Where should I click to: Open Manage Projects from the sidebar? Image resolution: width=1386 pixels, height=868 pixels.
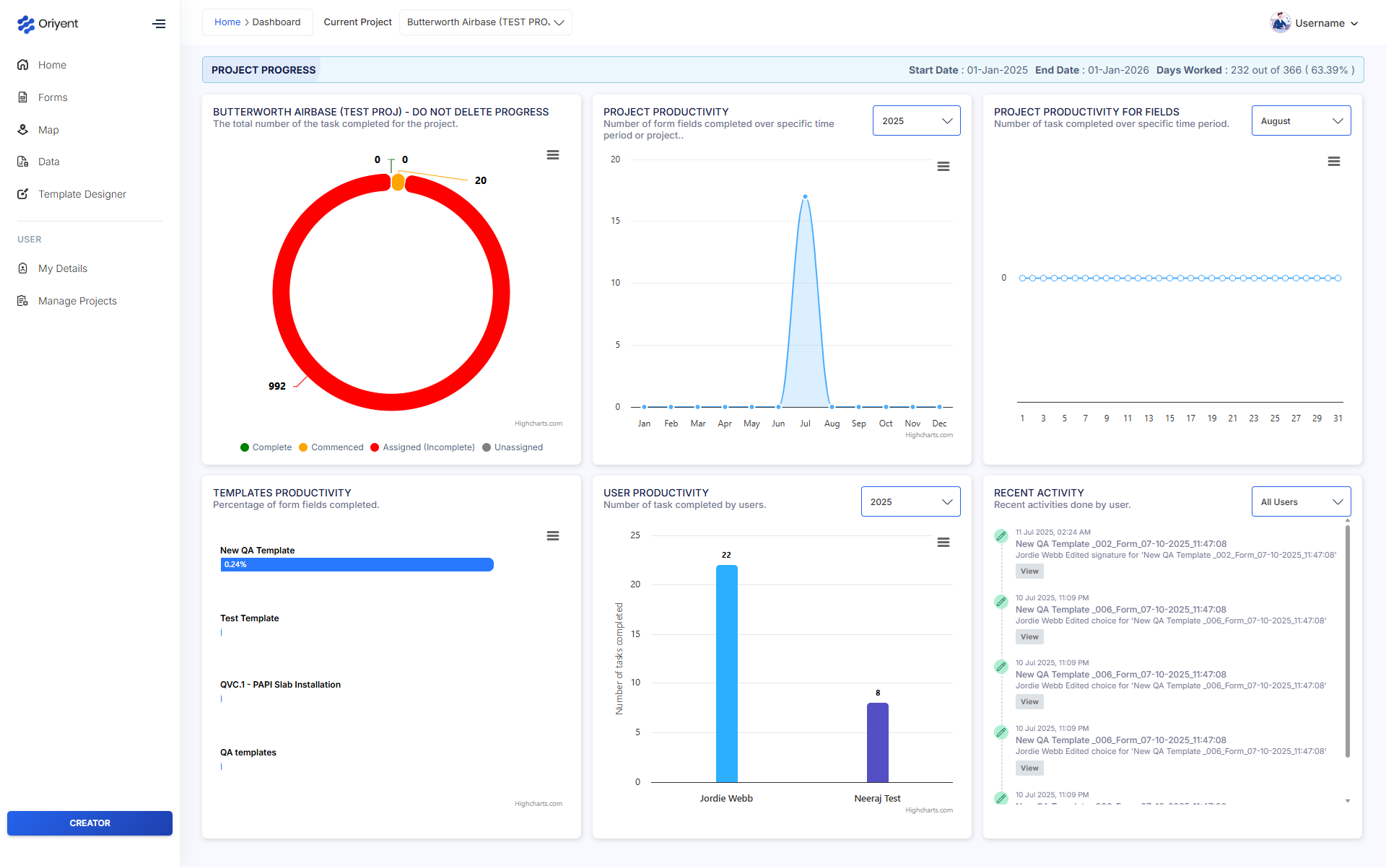coord(77,301)
